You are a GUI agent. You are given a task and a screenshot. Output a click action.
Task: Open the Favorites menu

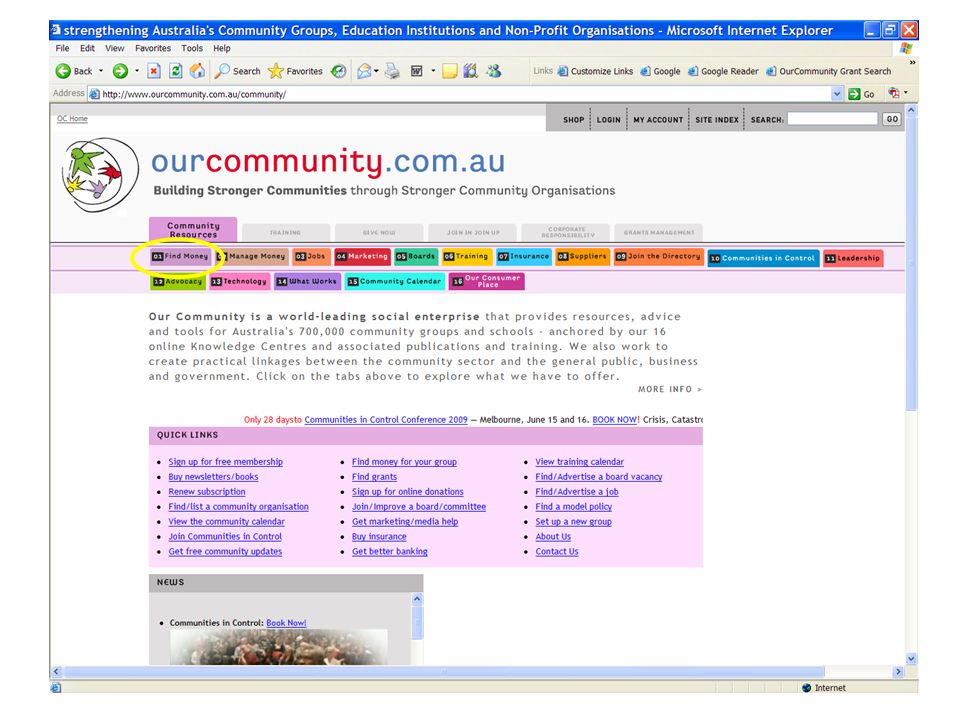click(153, 48)
